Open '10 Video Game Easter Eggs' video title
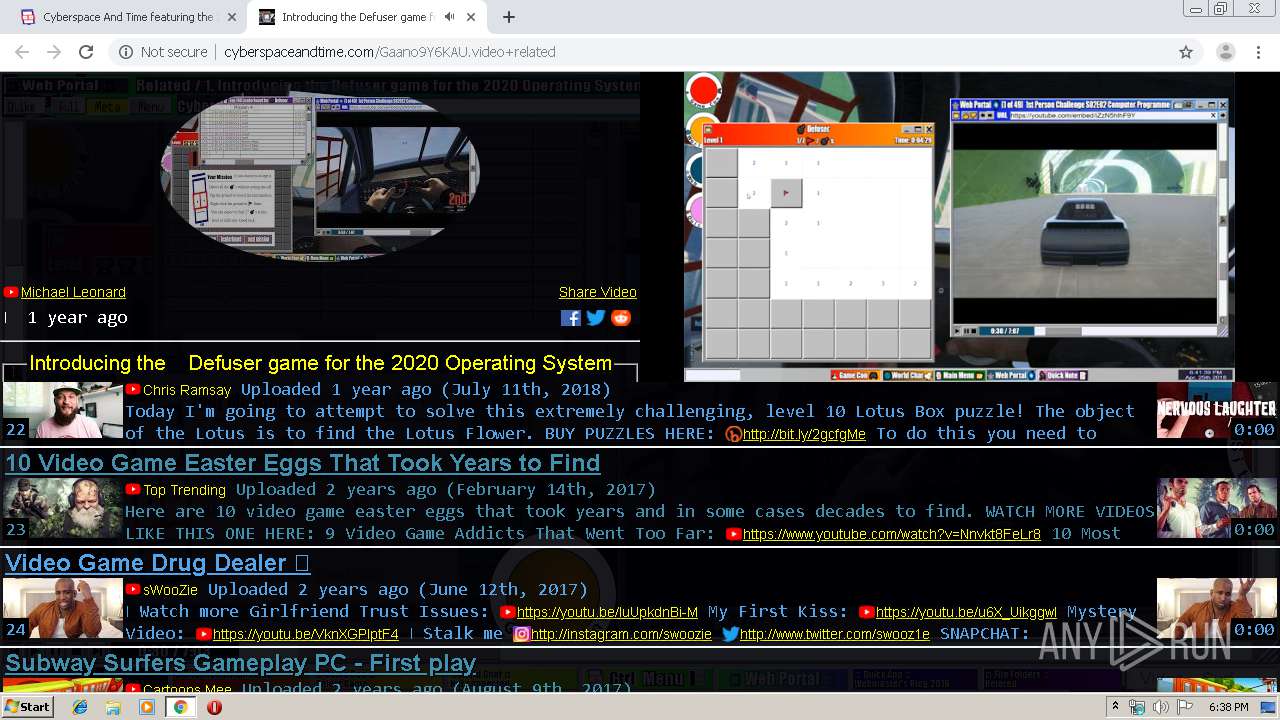1280x720 pixels. [302, 463]
